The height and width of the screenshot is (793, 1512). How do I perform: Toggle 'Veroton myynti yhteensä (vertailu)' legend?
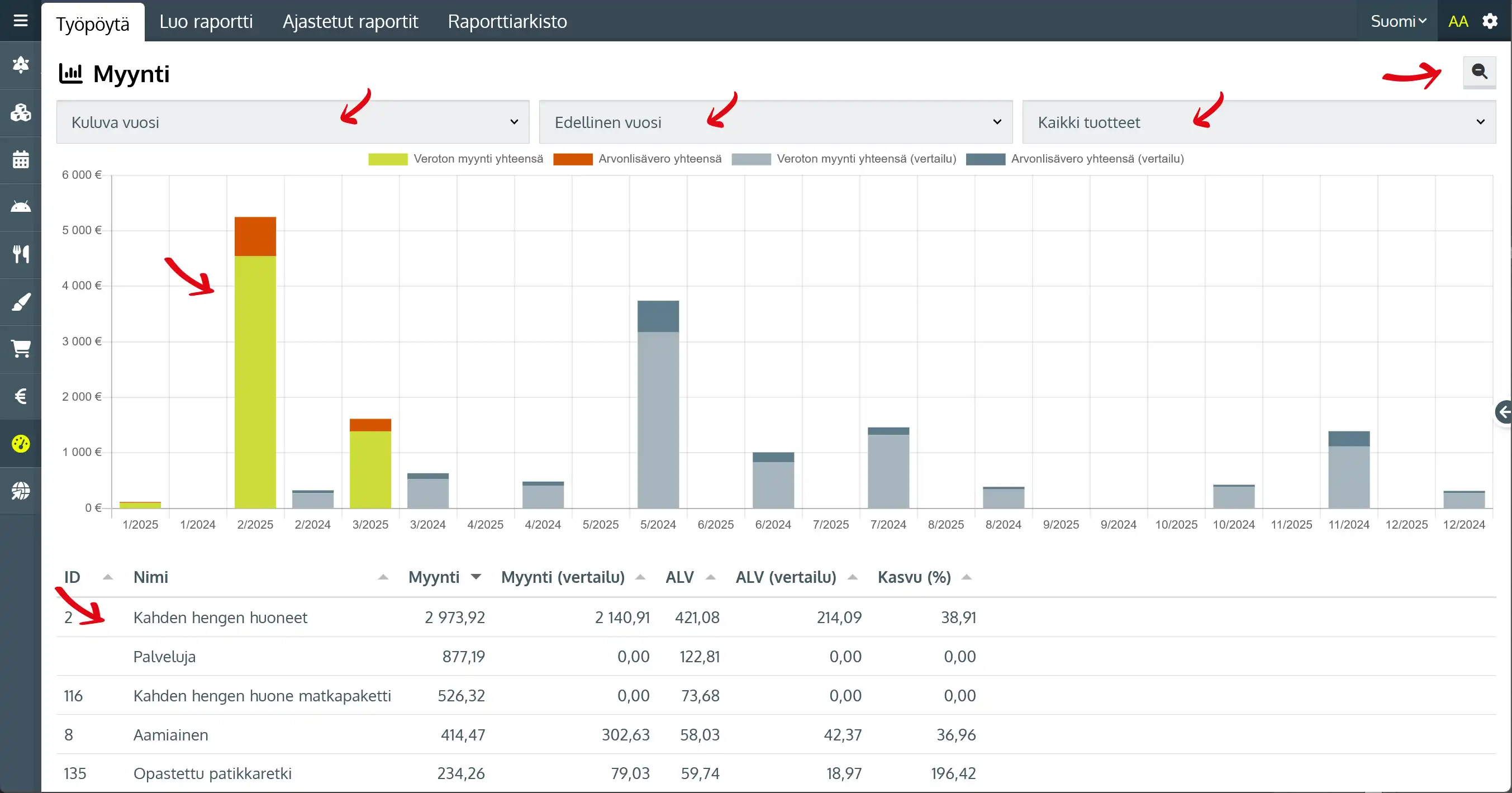pos(844,159)
